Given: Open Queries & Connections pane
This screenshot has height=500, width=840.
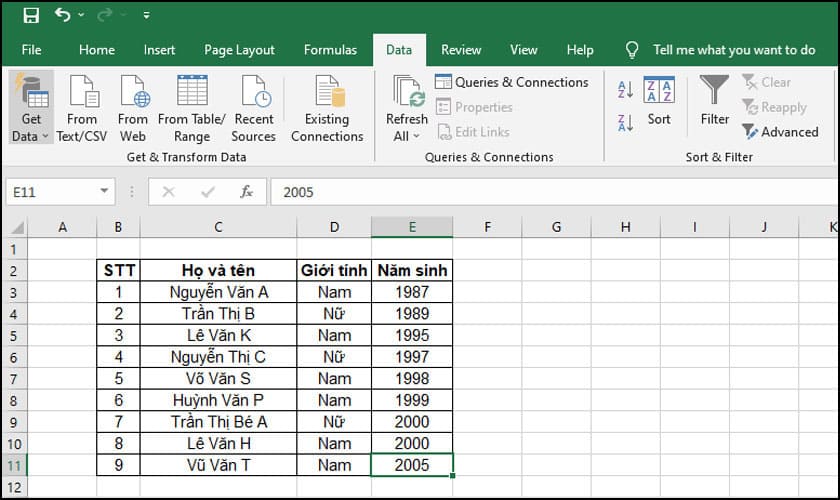Looking at the screenshot, I should pyautogui.click(x=512, y=83).
